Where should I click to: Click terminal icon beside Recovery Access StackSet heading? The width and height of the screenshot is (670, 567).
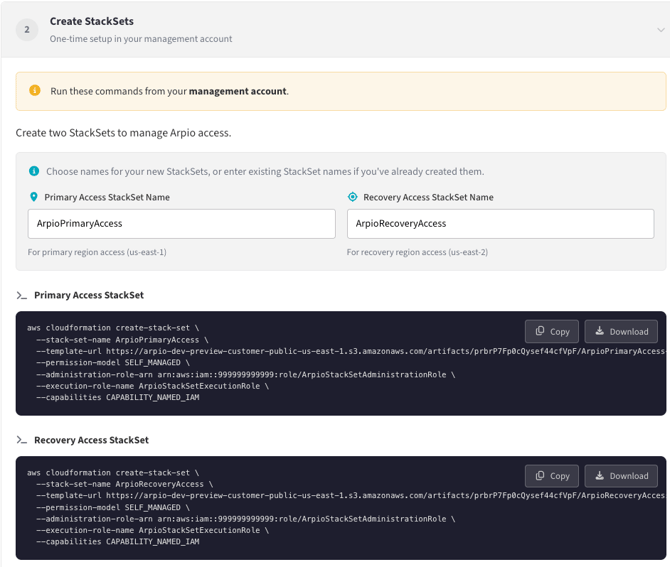(22, 441)
